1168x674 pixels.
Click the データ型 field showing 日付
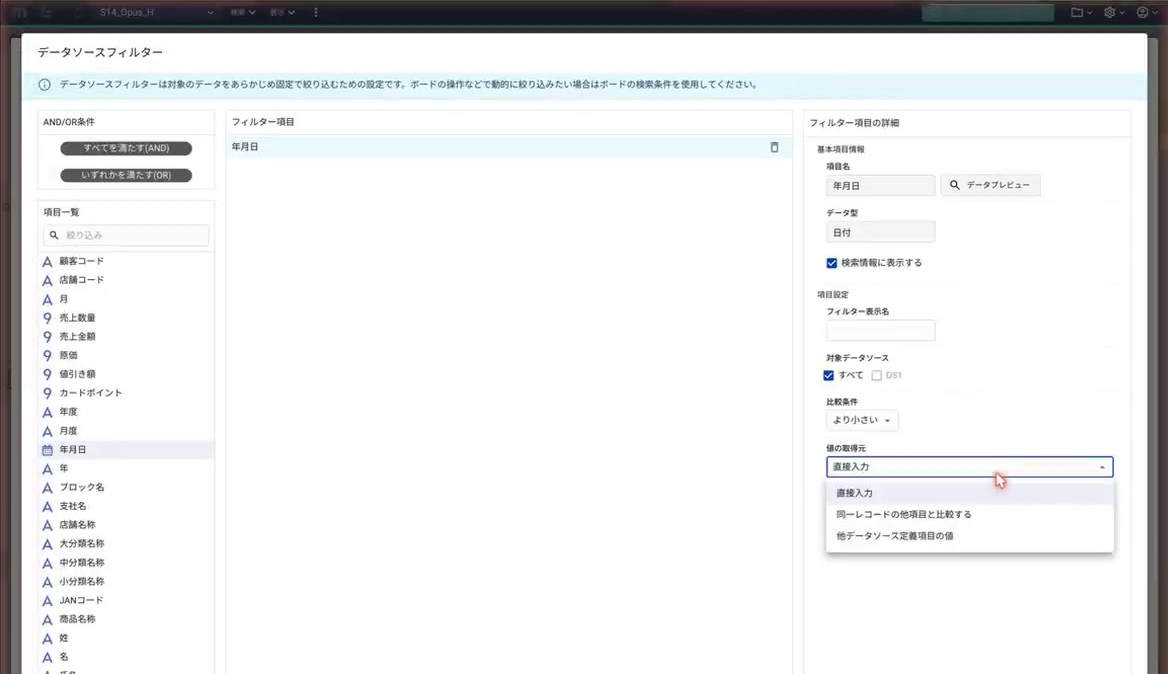click(x=880, y=232)
